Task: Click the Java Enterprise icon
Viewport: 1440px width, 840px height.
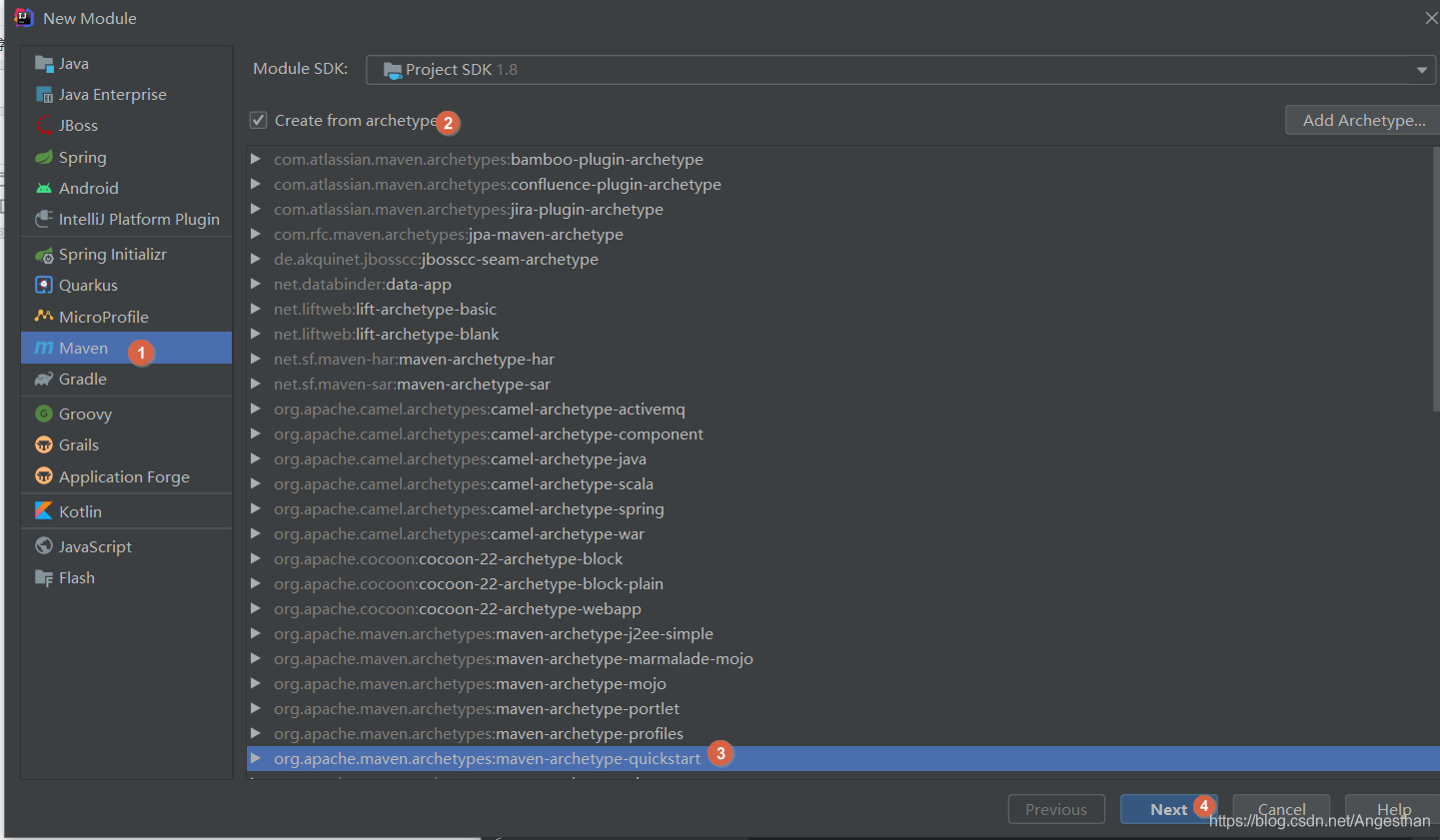Action: coord(44,95)
